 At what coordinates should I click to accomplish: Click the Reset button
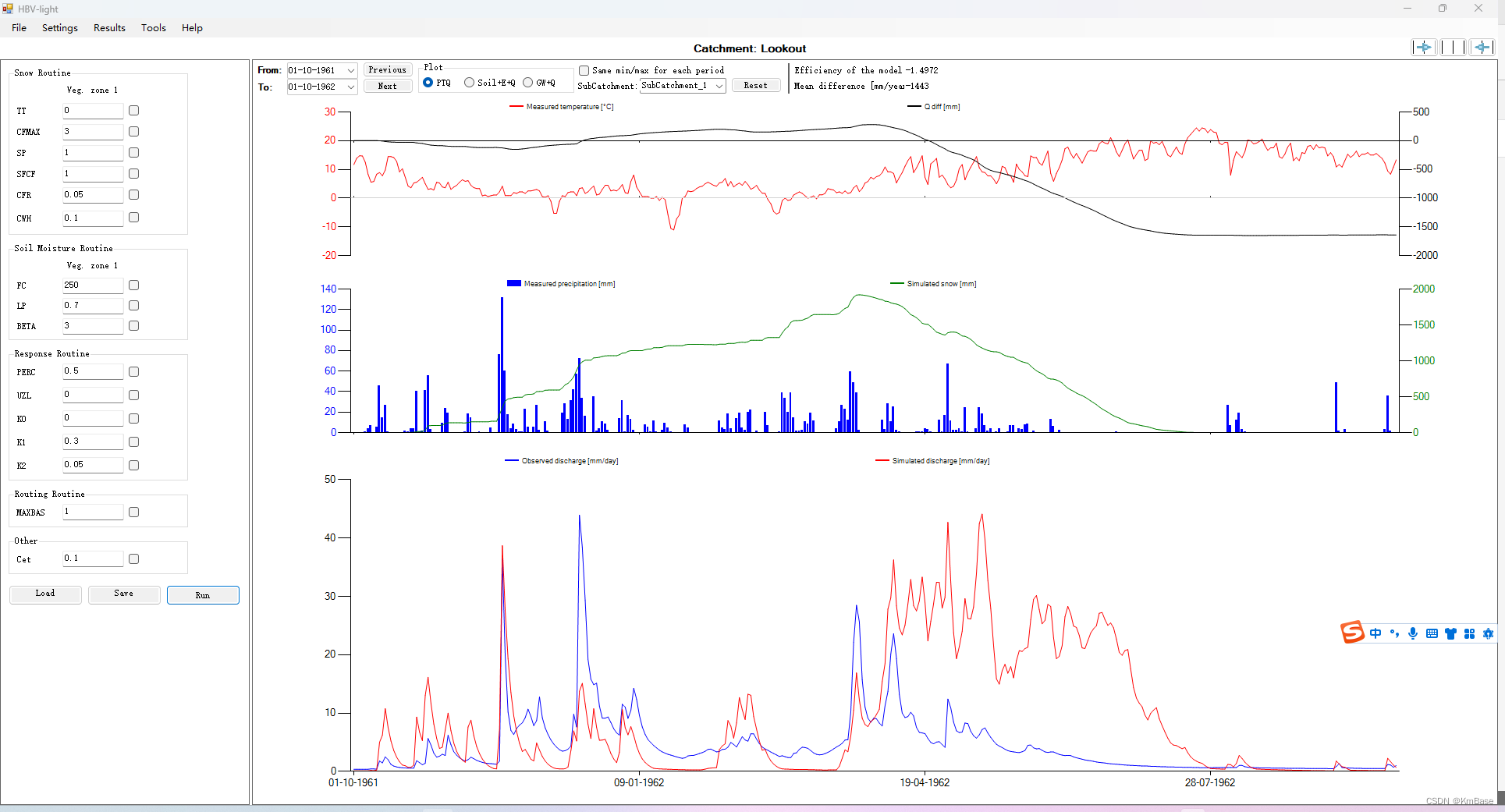point(755,86)
